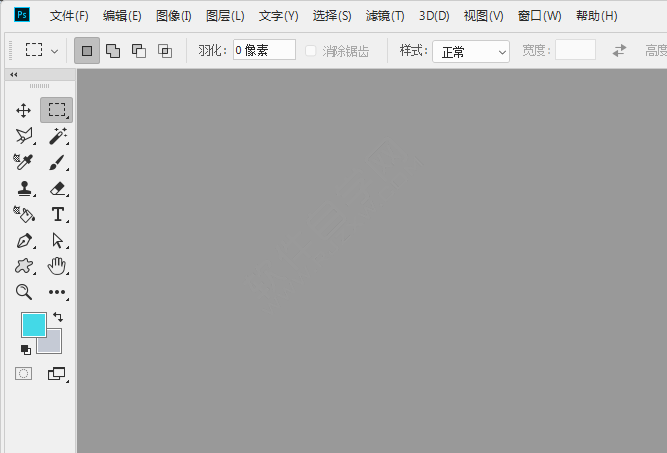667x453 pixels.
Task: Choose the Horizontal Type tool
Action: [57, 214]
